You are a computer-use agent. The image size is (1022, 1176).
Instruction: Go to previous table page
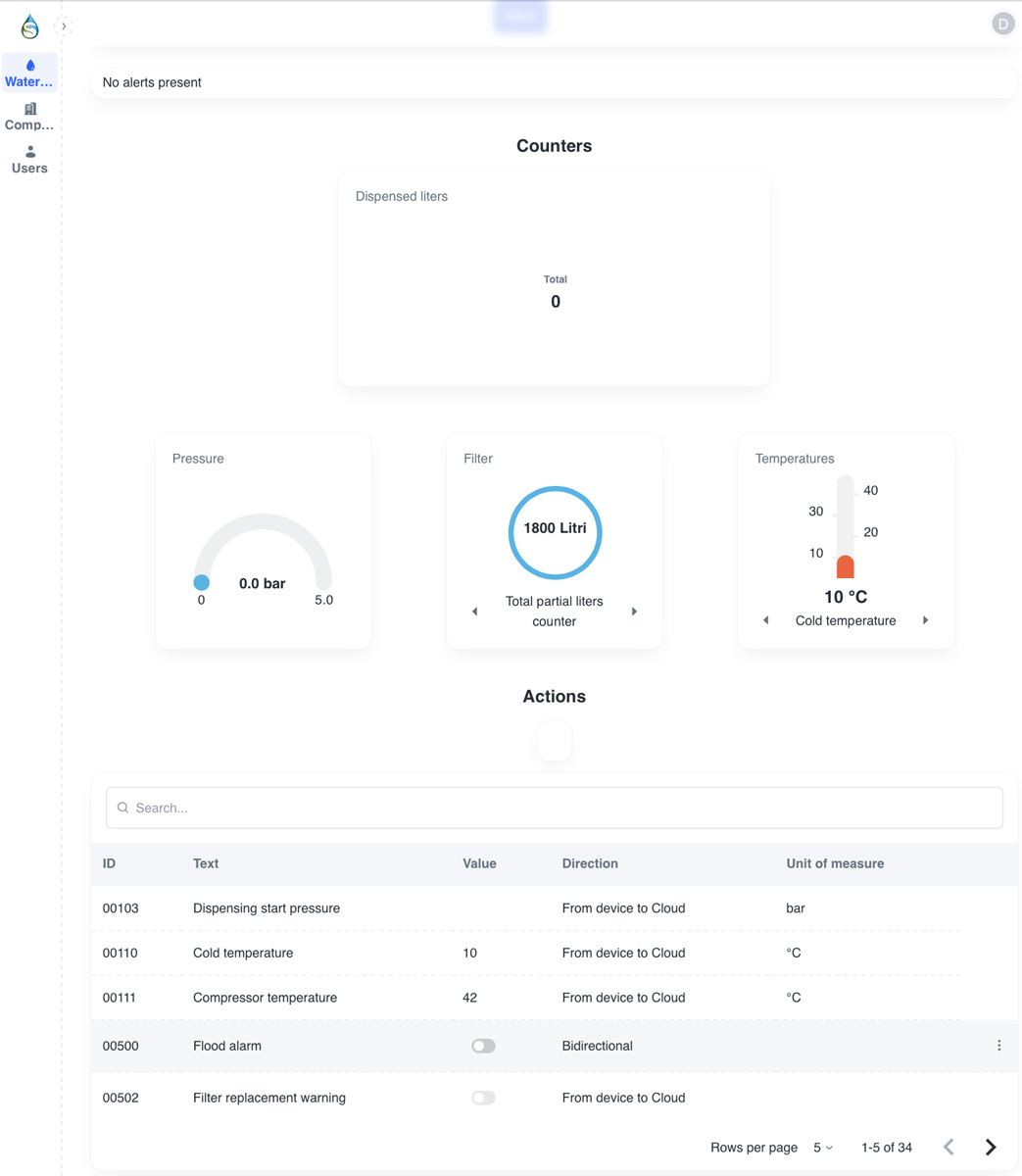tap(949, 1148)
